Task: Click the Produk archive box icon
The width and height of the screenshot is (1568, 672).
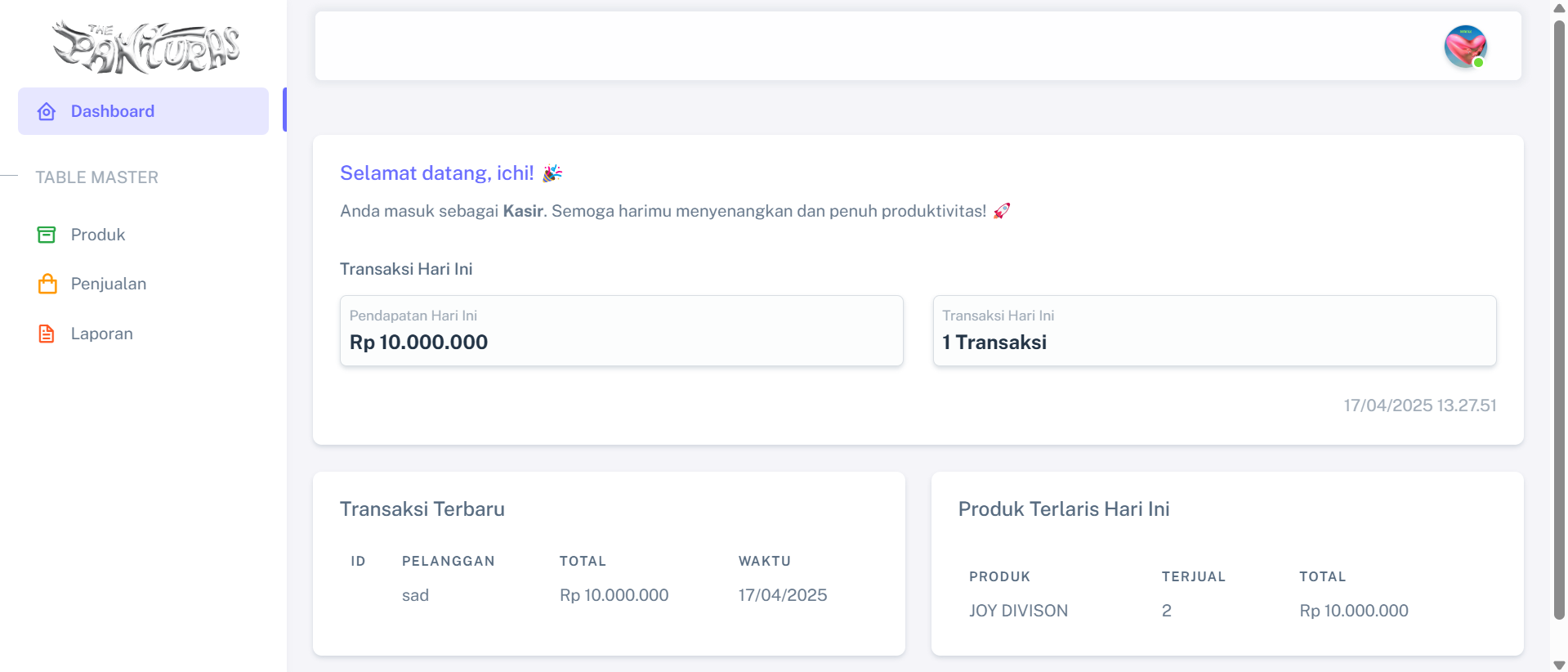Action: pyautogui.click(x=47, y=235)
